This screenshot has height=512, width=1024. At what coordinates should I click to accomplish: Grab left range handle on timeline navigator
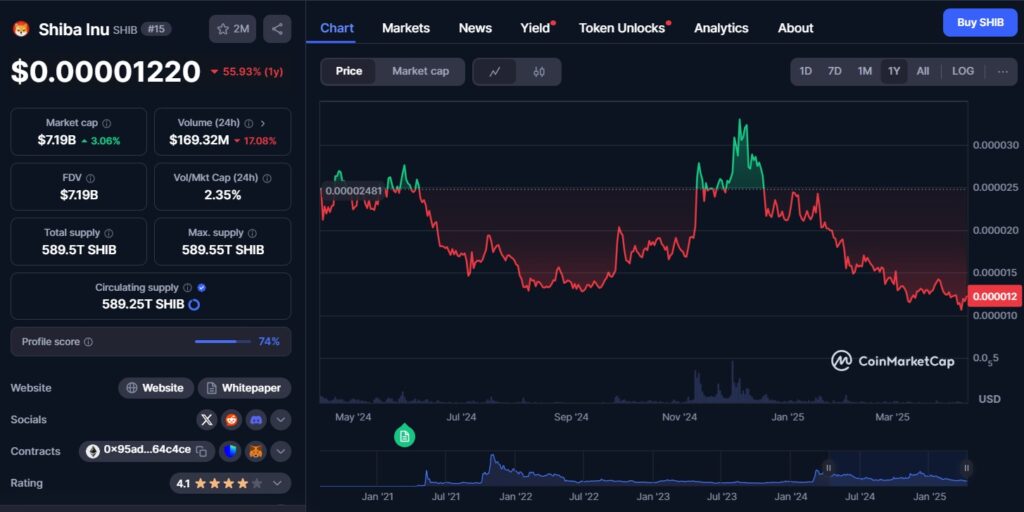coord(828,468)
